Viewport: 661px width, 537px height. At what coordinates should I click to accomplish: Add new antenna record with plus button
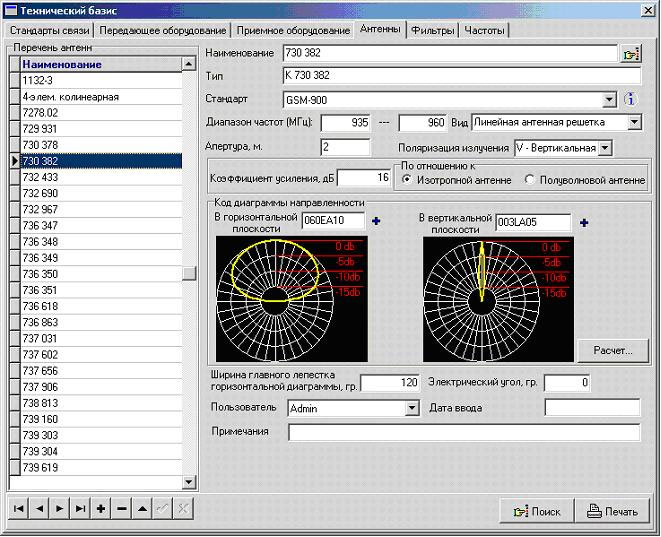click(x=101, y=509)
